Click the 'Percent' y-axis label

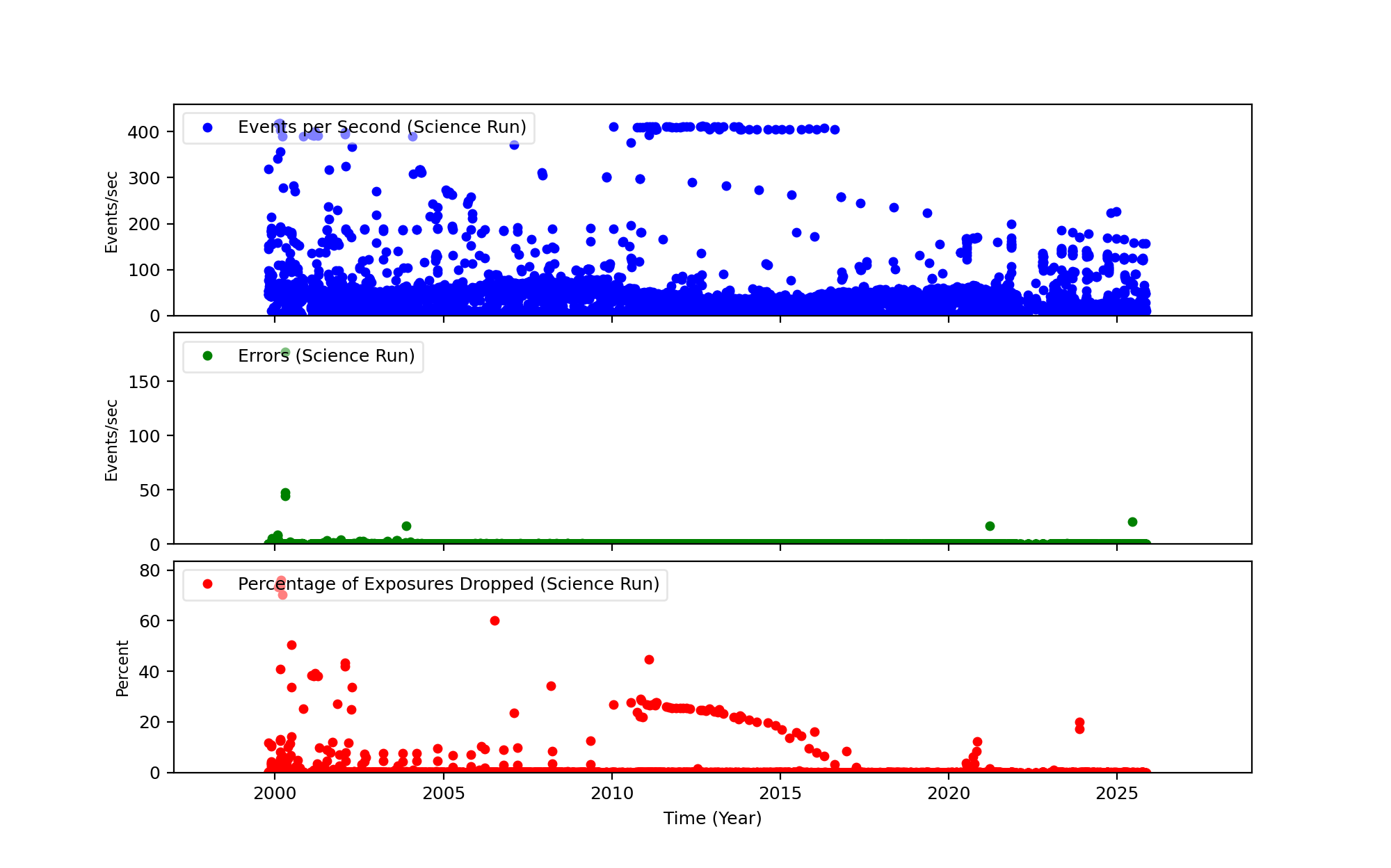click(x=122, y=668)
